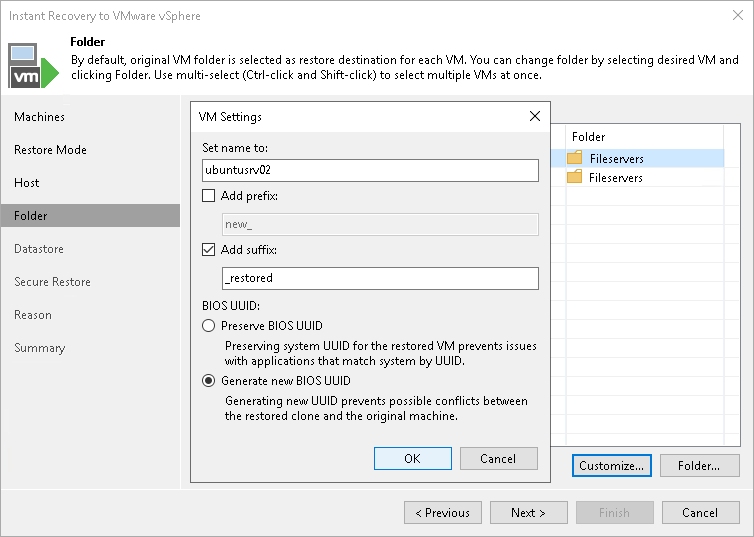This screenshot has height=537, width=754.
Task: Select the unselected Fileservers row text
Action: pyautogui.click(x=616, y=177)
